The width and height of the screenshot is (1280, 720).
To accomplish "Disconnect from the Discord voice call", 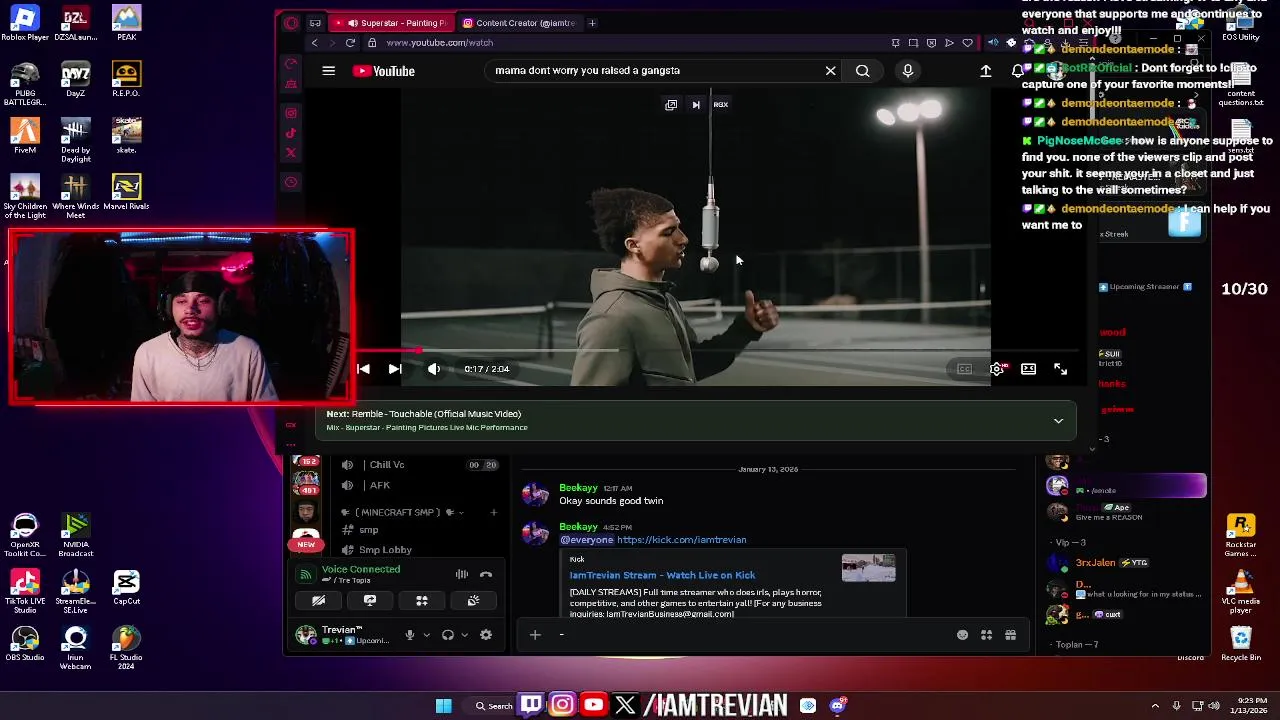I will point(486,574).
